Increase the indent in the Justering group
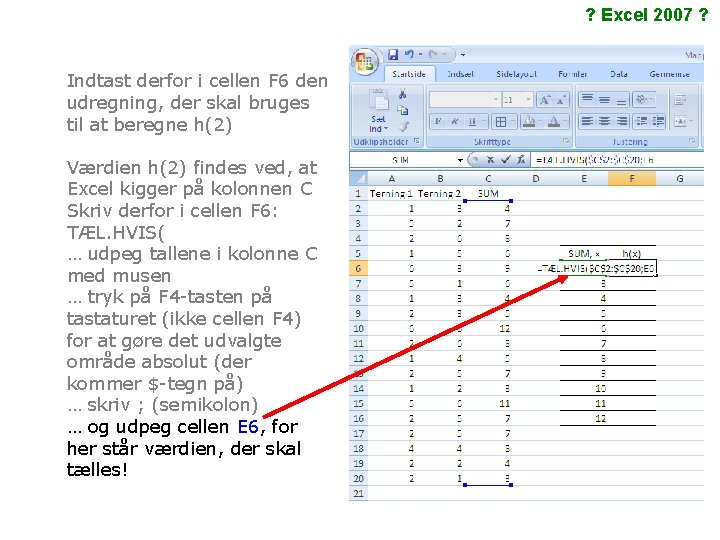Image resolution: width=720 pixels, height=540 pixels. click(x=658, y=122)
